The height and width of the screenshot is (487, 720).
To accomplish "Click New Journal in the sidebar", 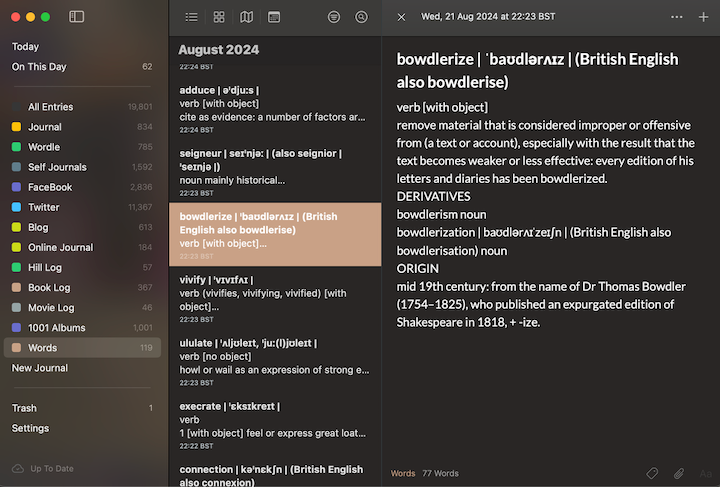I will [40, 368].
